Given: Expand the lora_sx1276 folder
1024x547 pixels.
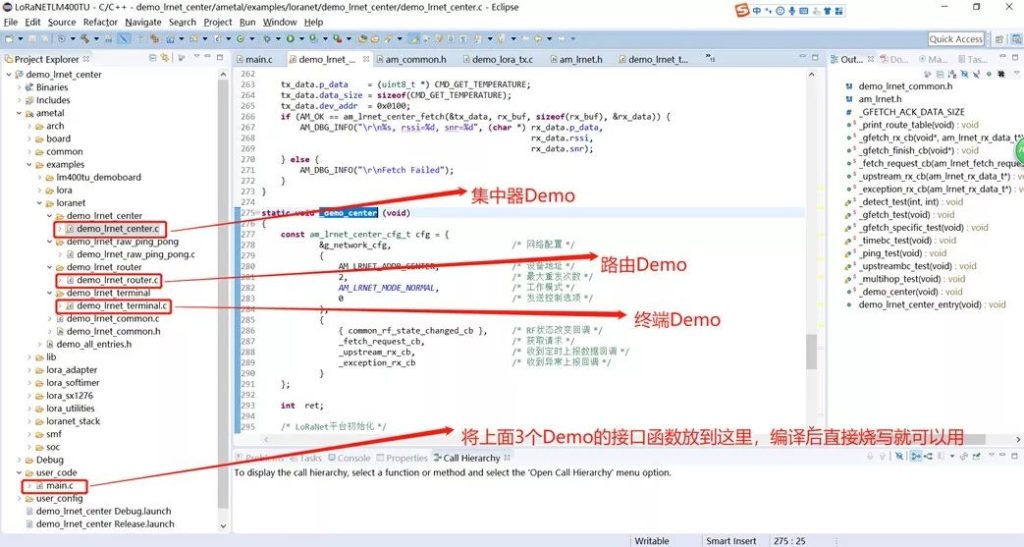Looking at the screenshot, I should 29,396.
